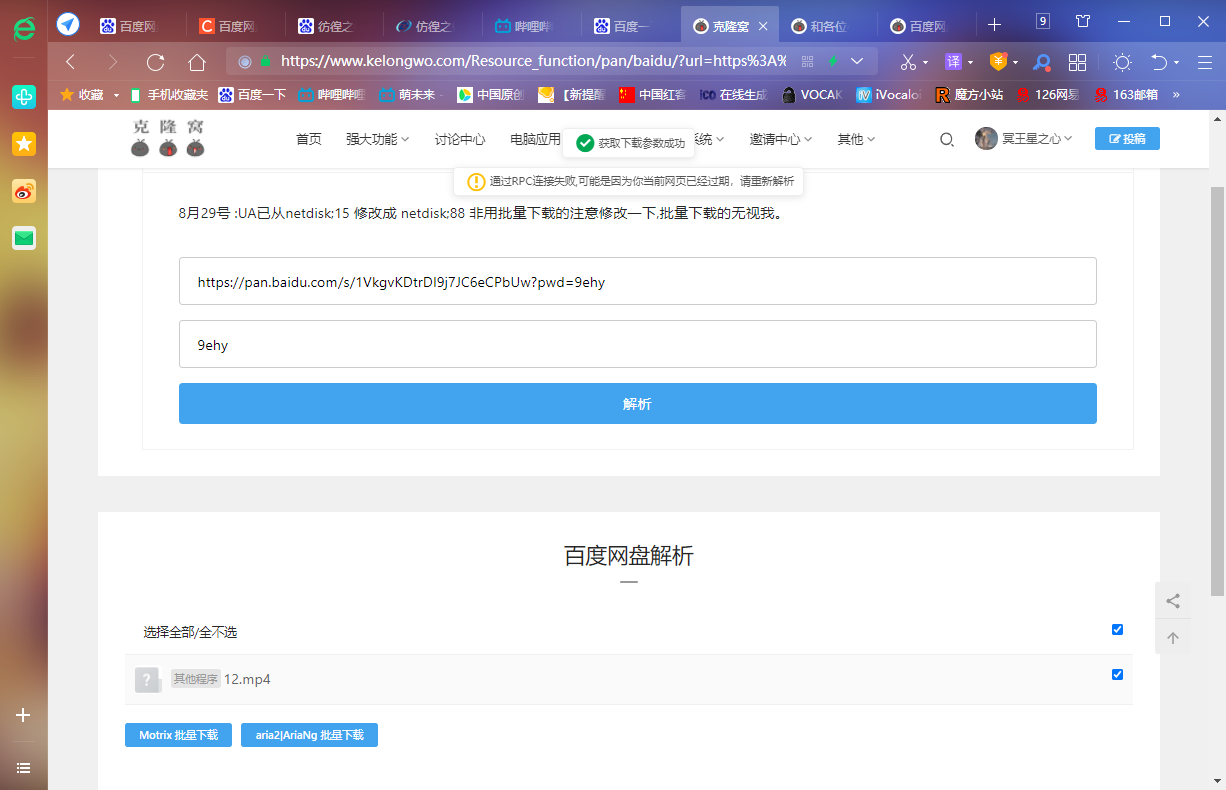Open the VOCAK bookmark

(x=812, y=95)
